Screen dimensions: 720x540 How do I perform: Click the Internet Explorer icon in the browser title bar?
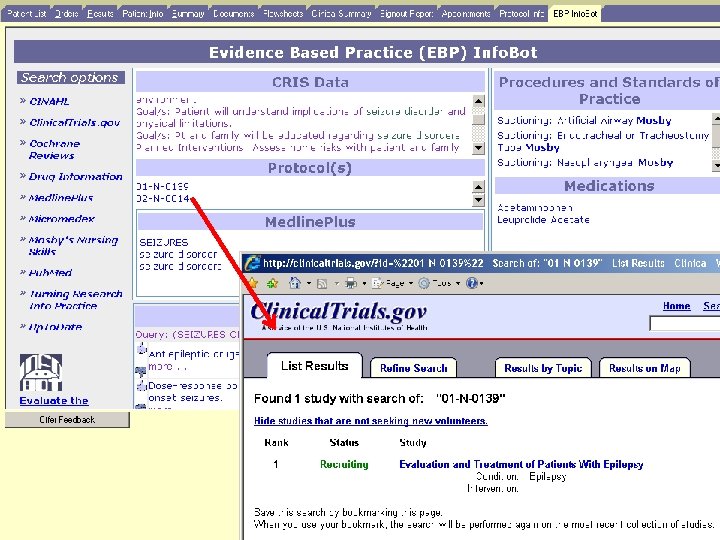(x=253, y=263)
